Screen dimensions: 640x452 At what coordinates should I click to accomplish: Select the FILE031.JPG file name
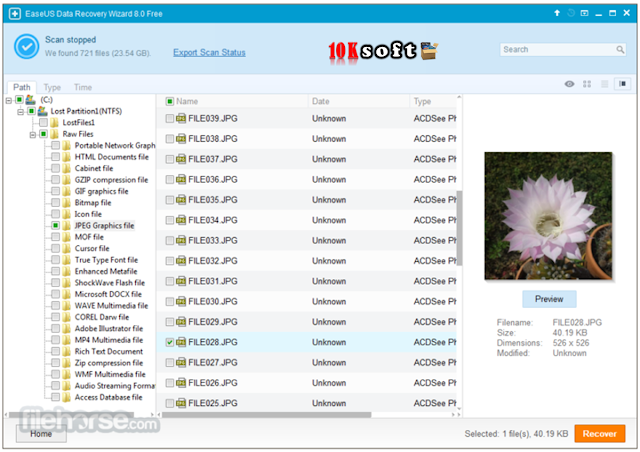click(213, 281)
